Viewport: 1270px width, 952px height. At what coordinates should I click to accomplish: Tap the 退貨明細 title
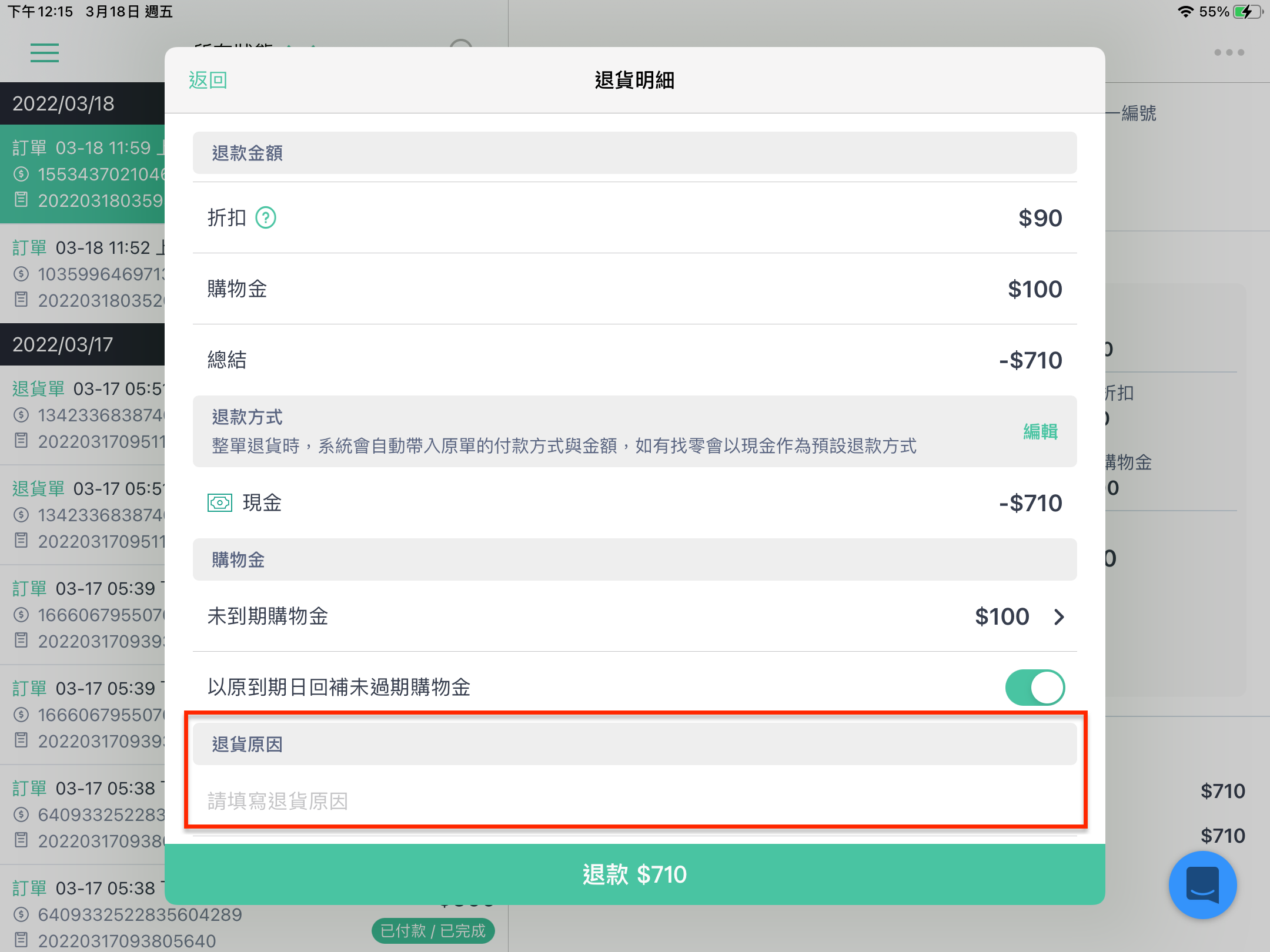[635, 80]
